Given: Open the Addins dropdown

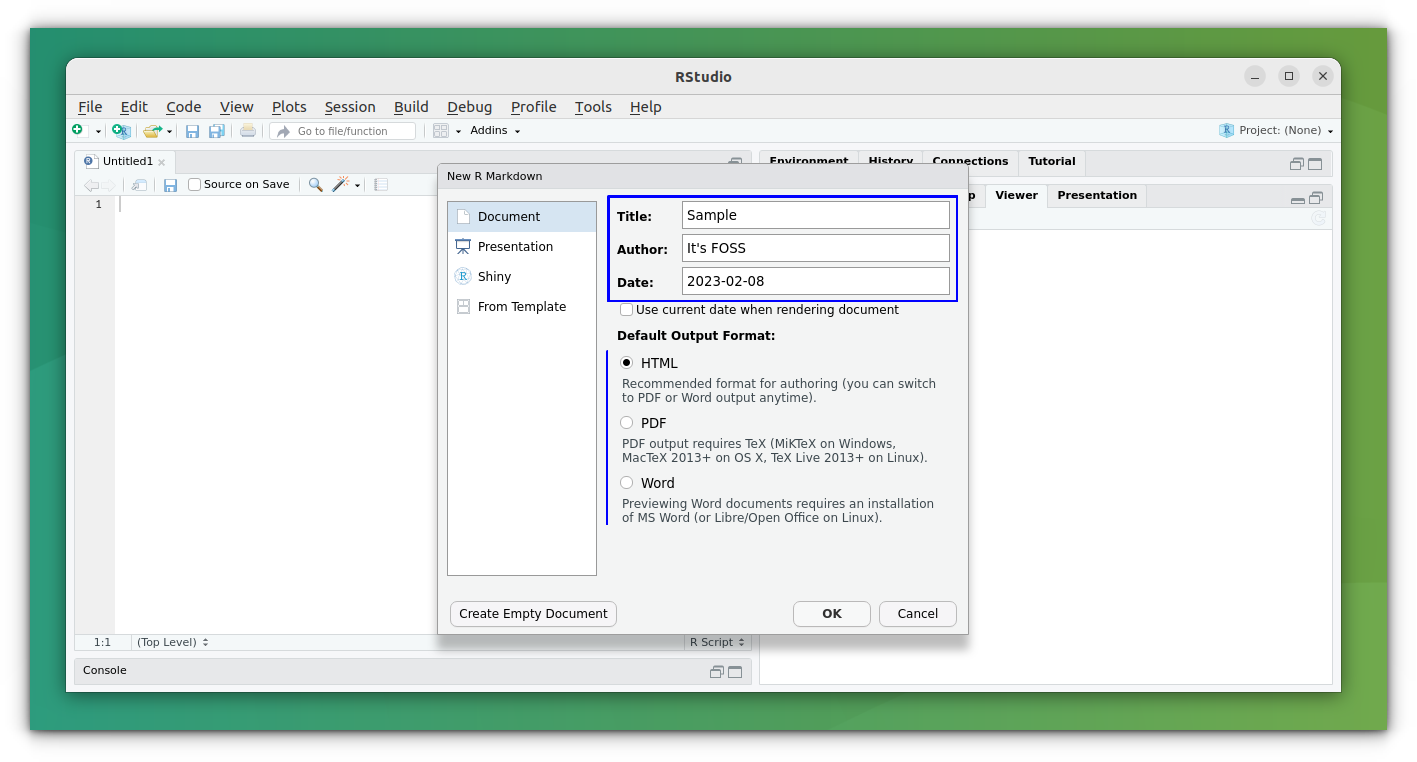Looking at the screenshot, I should [495, 131].
